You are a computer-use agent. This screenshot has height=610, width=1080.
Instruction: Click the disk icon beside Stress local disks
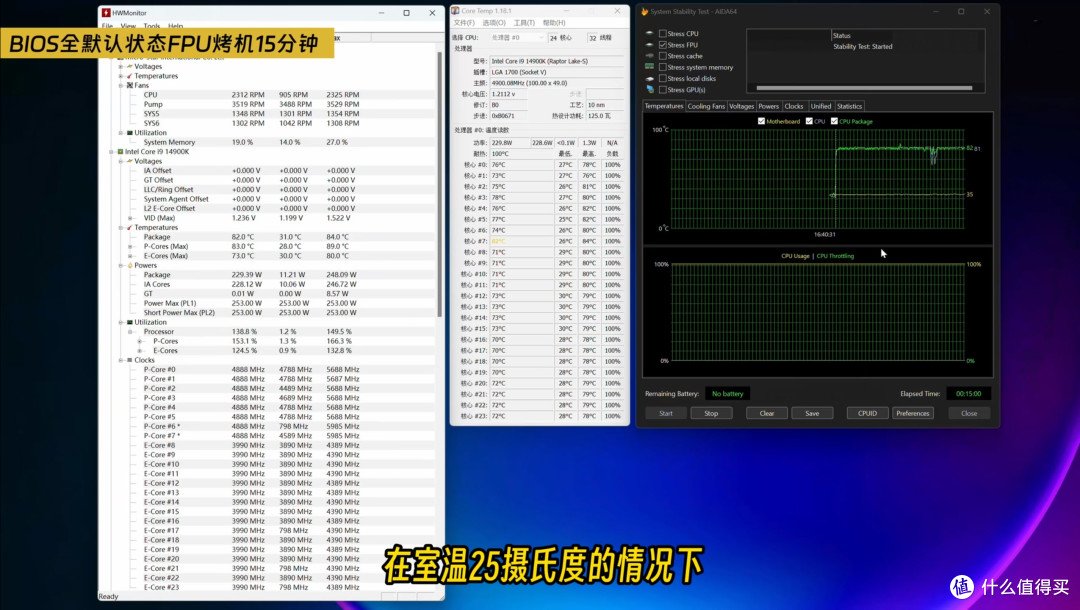[x=650, y=78]
